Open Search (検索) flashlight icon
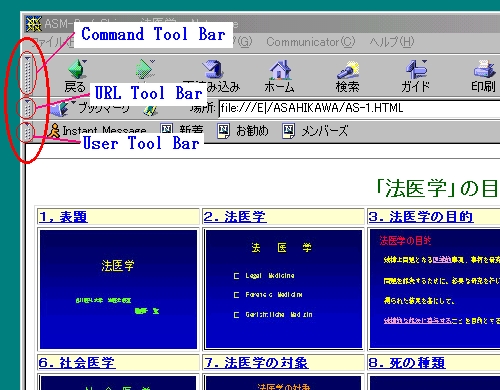This screenshot has height=390, width=500. click(348, 70)
